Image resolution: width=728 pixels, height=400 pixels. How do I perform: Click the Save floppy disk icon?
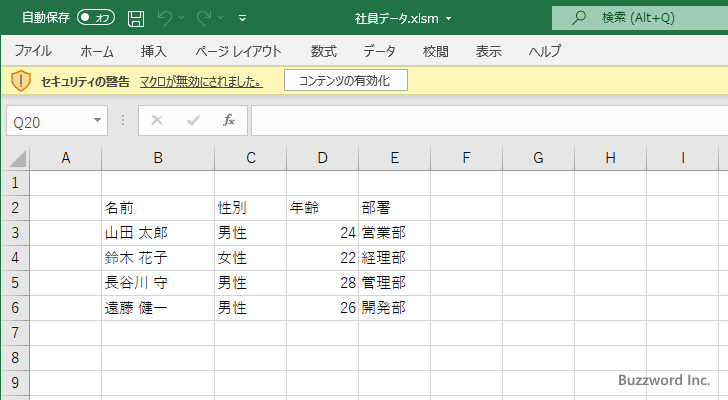coord(136,18)
